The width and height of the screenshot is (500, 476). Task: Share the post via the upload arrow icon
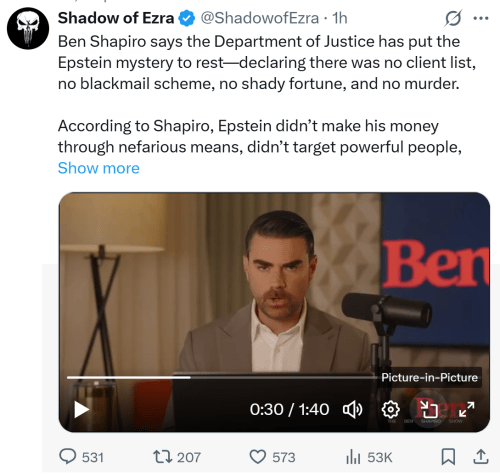pyautogui.click(x=481, y=457)
